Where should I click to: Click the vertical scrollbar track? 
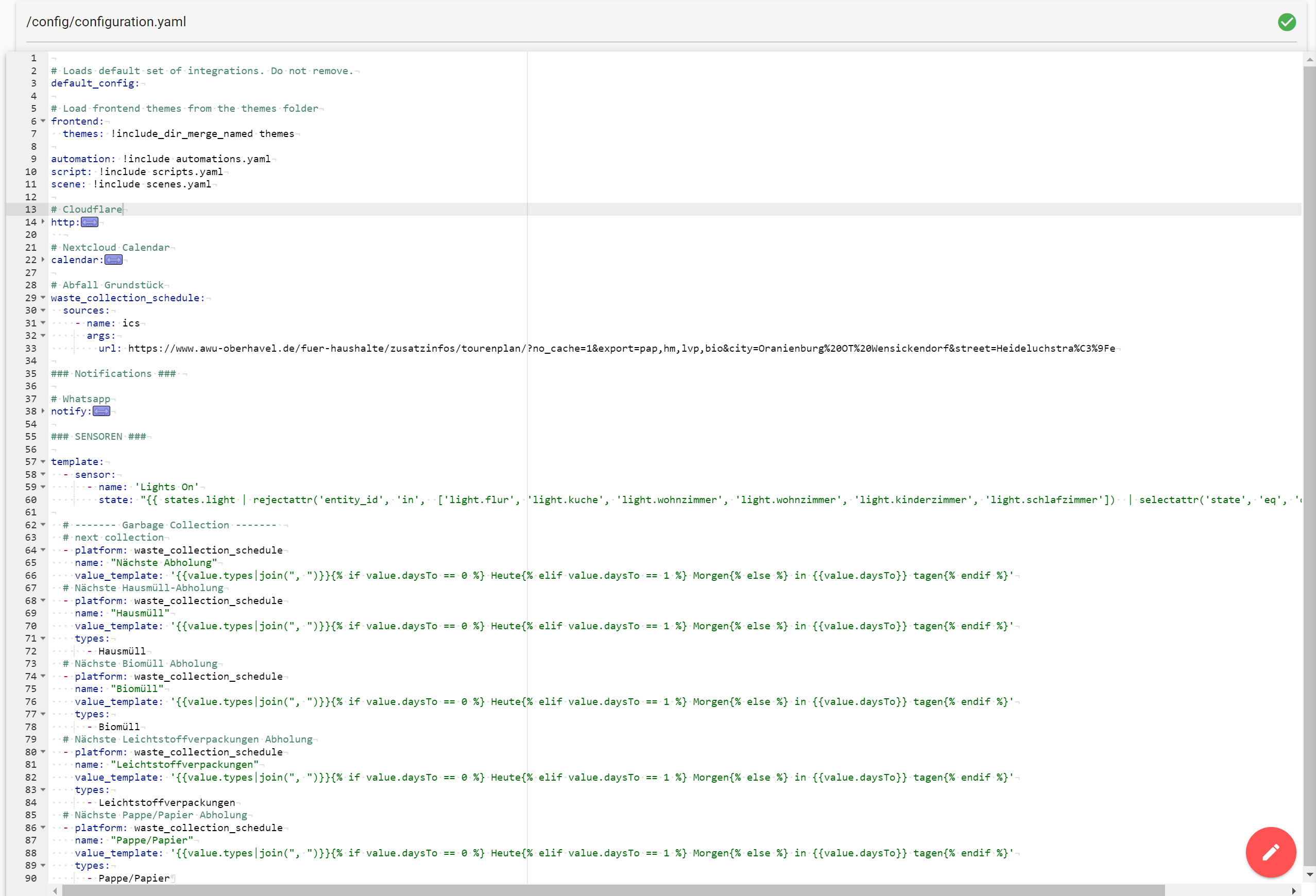point(1309,453)
